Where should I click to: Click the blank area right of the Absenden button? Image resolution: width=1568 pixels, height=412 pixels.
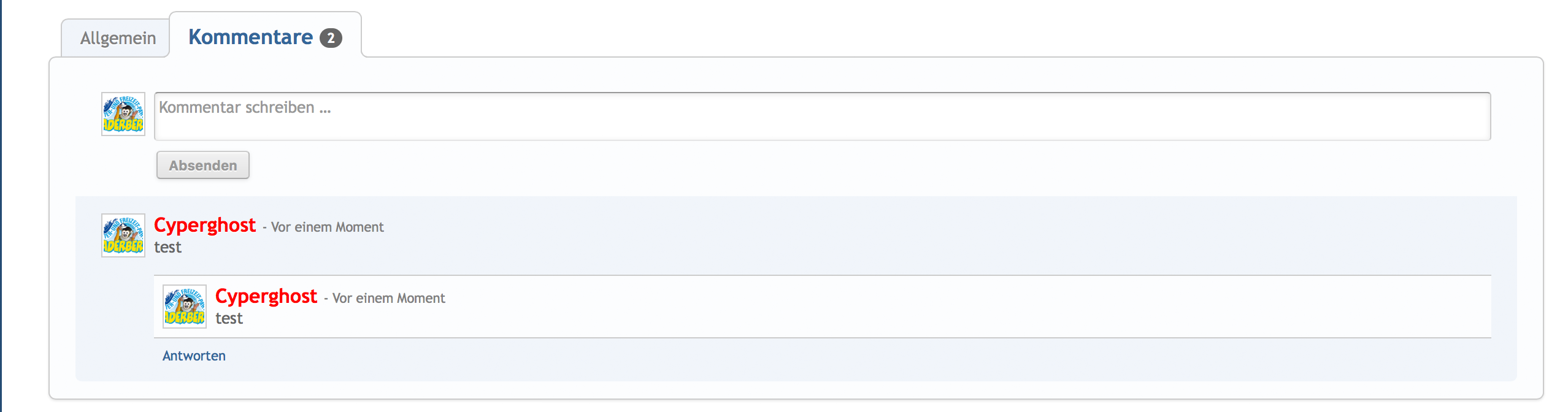pyautogui.click(x=736, y=166)
